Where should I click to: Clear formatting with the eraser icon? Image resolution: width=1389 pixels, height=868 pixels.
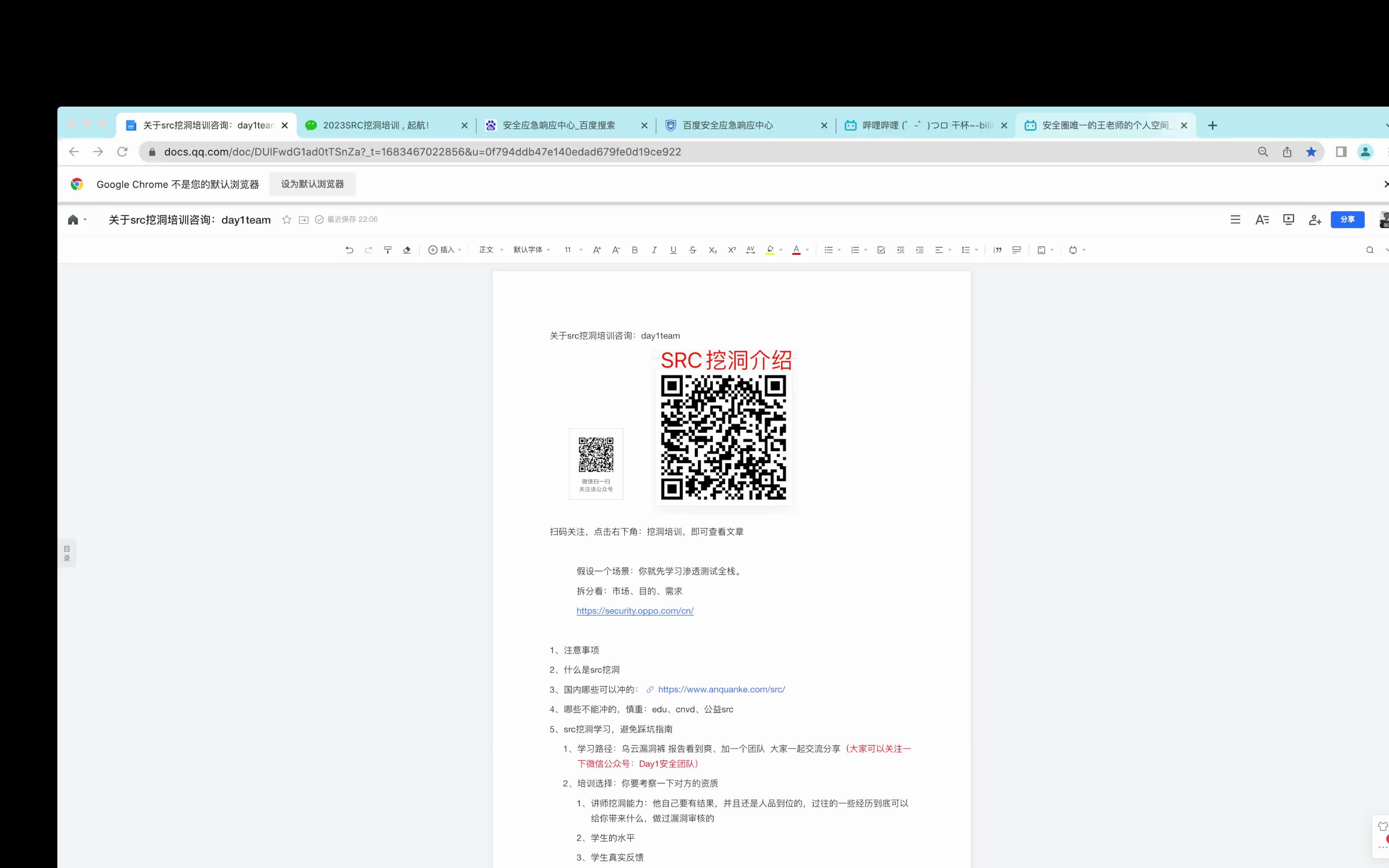407,250
